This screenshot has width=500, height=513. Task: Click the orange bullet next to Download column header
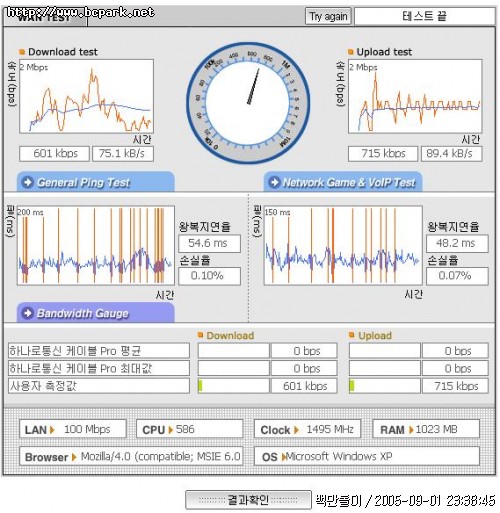pyautogui.click(x=200, y=335)
